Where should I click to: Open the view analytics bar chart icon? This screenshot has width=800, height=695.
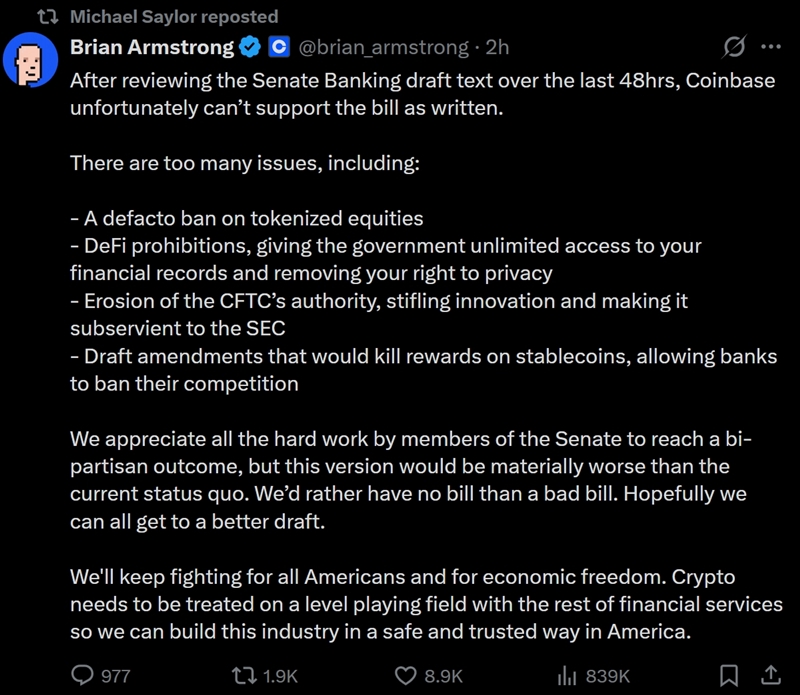(567, 676)
